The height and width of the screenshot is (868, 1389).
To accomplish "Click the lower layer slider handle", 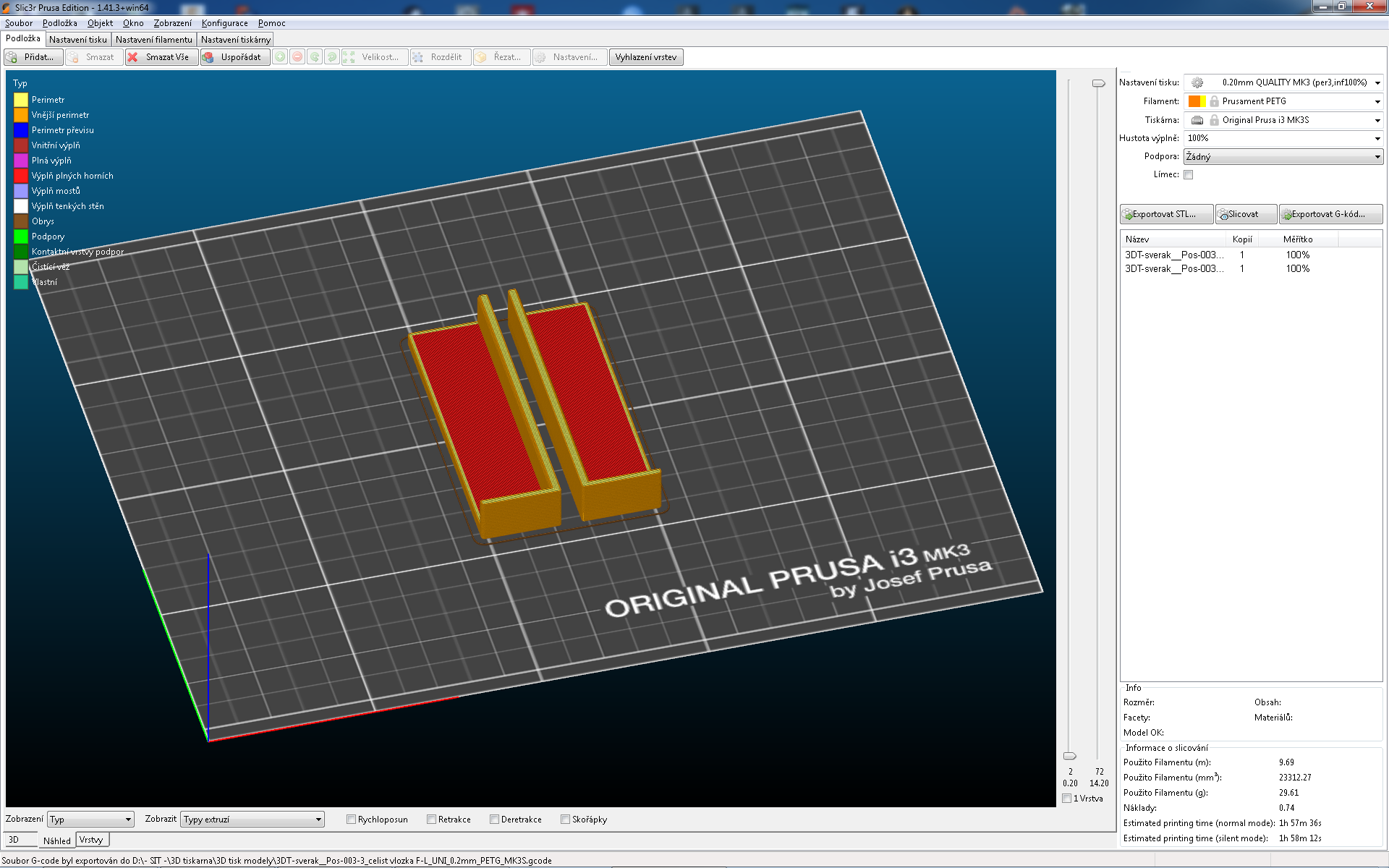I will [1069, 756].
